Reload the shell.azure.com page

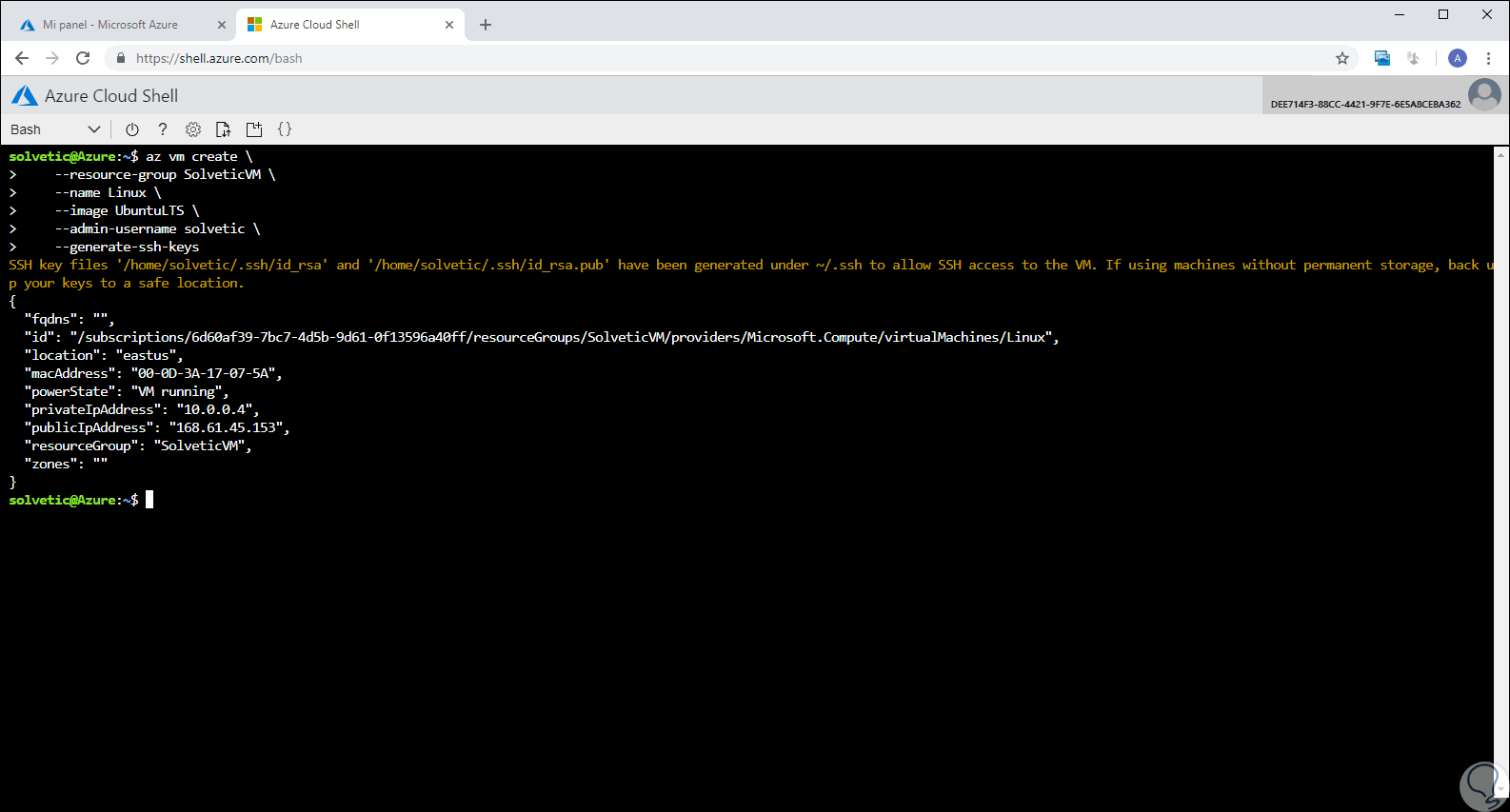pos(83,58)
